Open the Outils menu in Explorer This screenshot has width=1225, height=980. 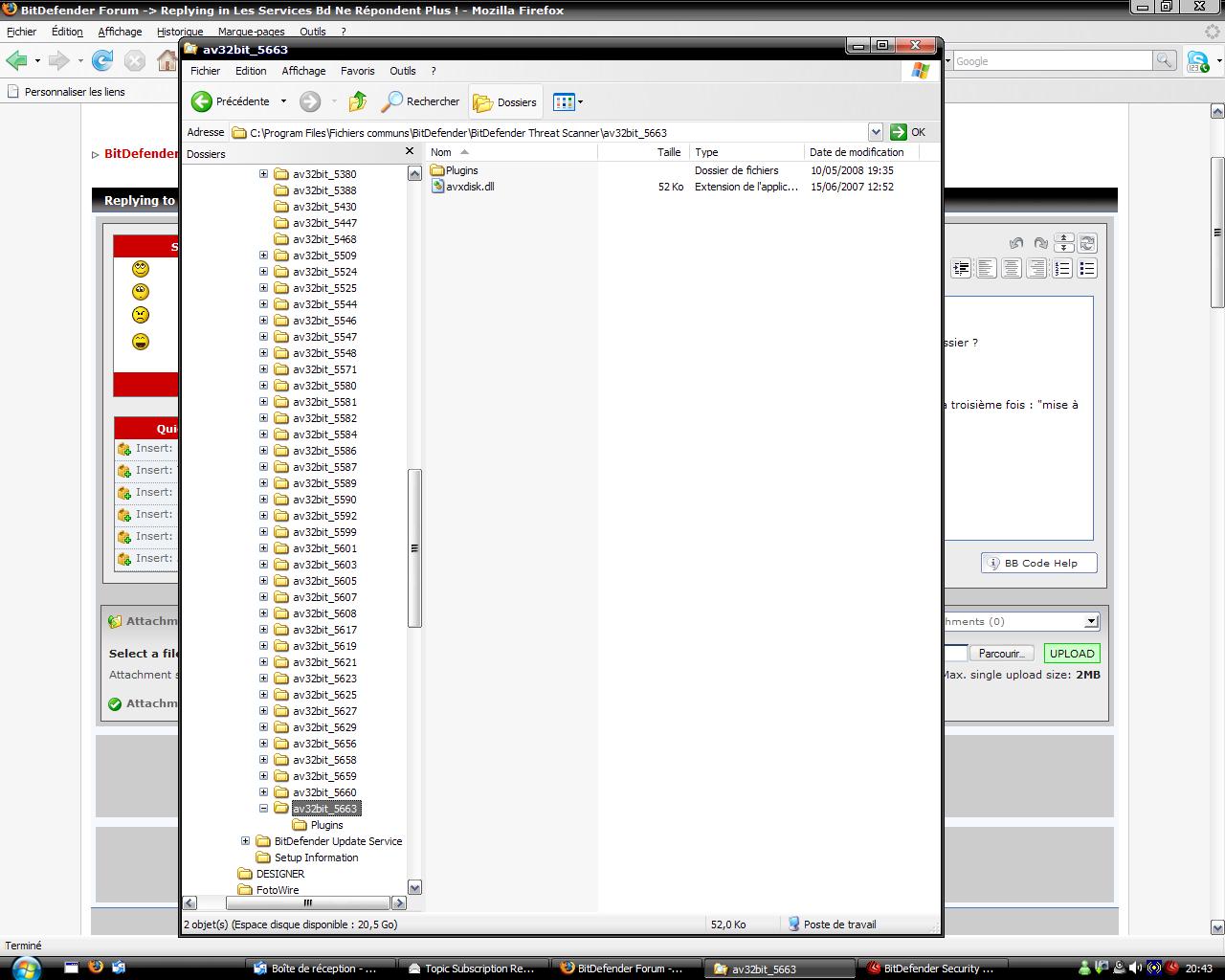[x=403, y=71]
